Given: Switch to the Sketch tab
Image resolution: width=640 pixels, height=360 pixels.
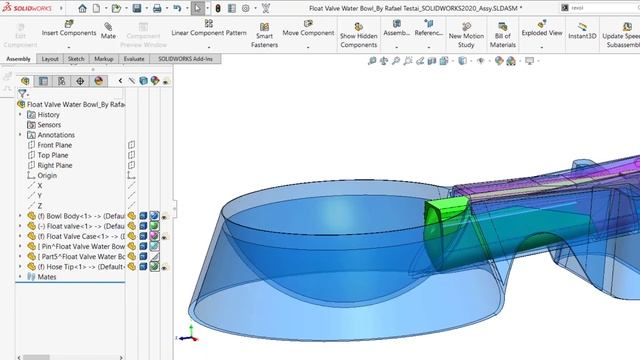Looking at the screenshot, I should 76,59.
